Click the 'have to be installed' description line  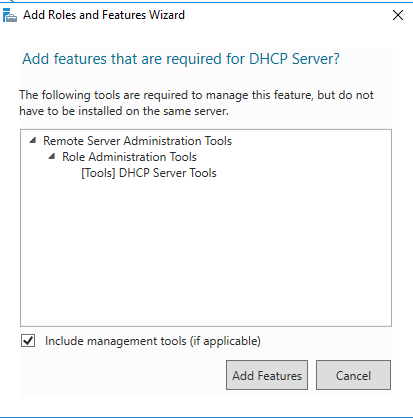point(124,111)
